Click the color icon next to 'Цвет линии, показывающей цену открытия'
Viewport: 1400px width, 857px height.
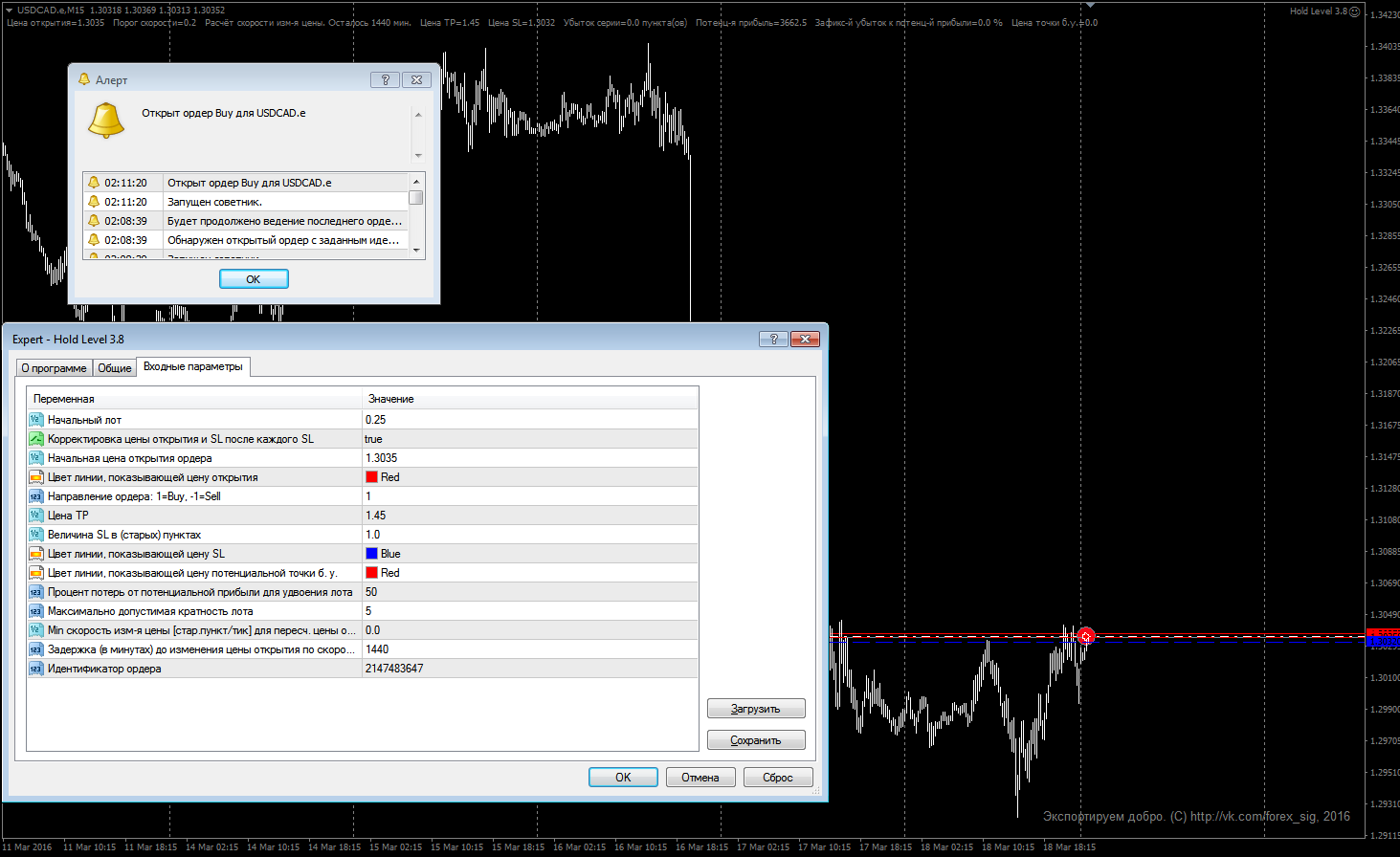[36, 476]
